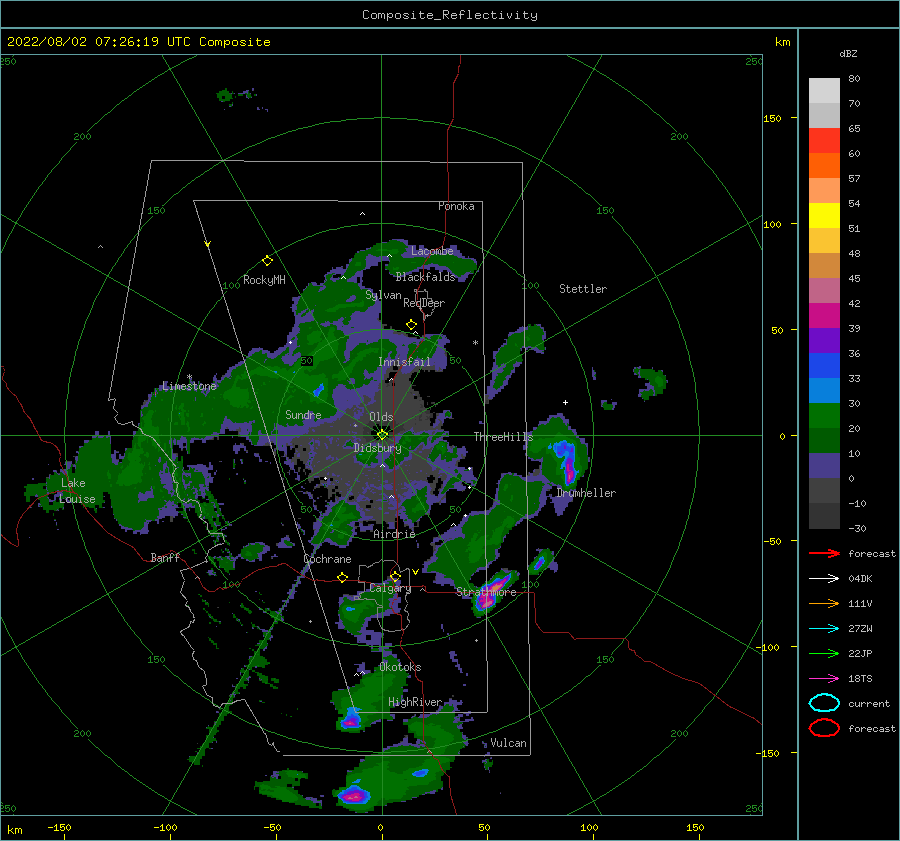Click the yellow diamond marker near RockyMH
The height and width of the screenshot is (841, 900).
[x=267, y=261]
